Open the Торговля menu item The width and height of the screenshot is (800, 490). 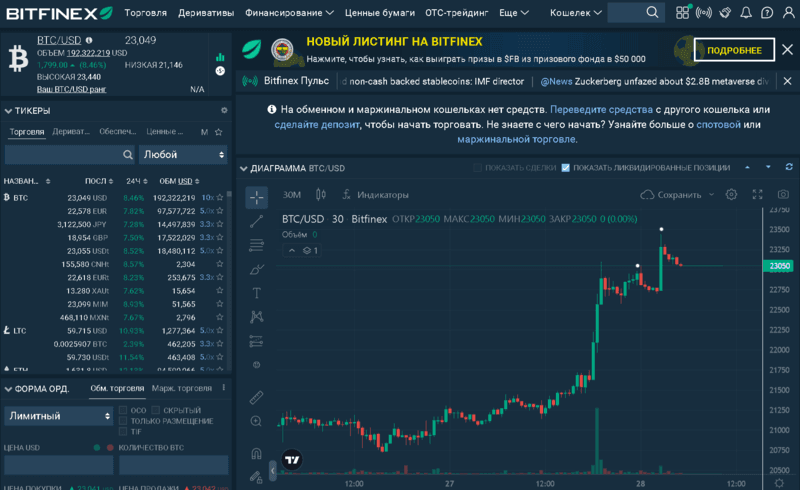point(145,13)
